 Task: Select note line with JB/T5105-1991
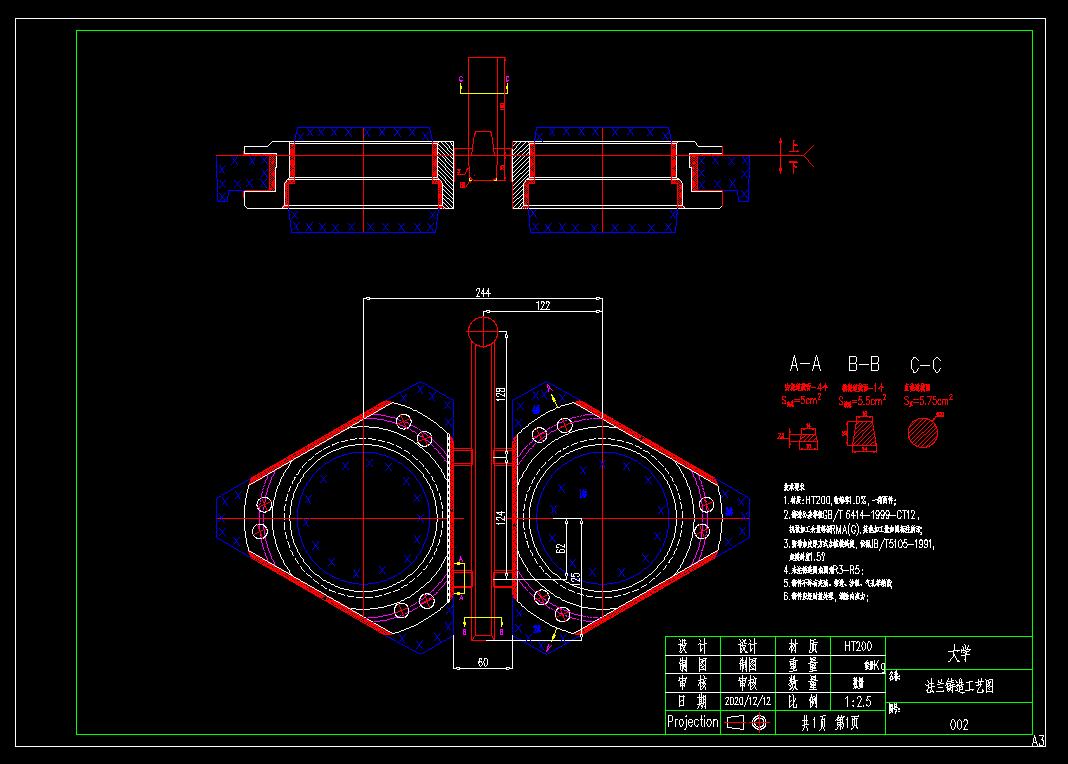pyautogui.click(x=859, y=543)
